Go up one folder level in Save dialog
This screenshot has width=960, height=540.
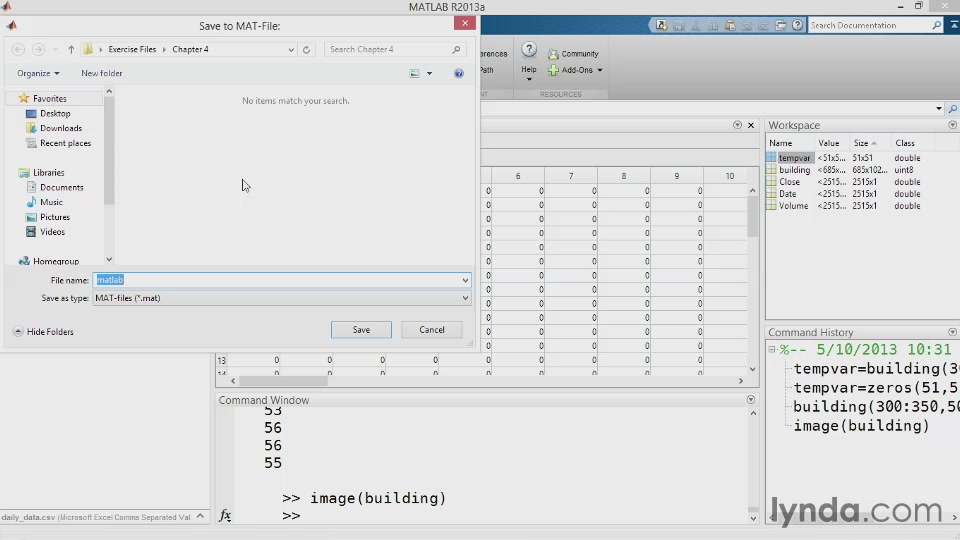(71, 50)
